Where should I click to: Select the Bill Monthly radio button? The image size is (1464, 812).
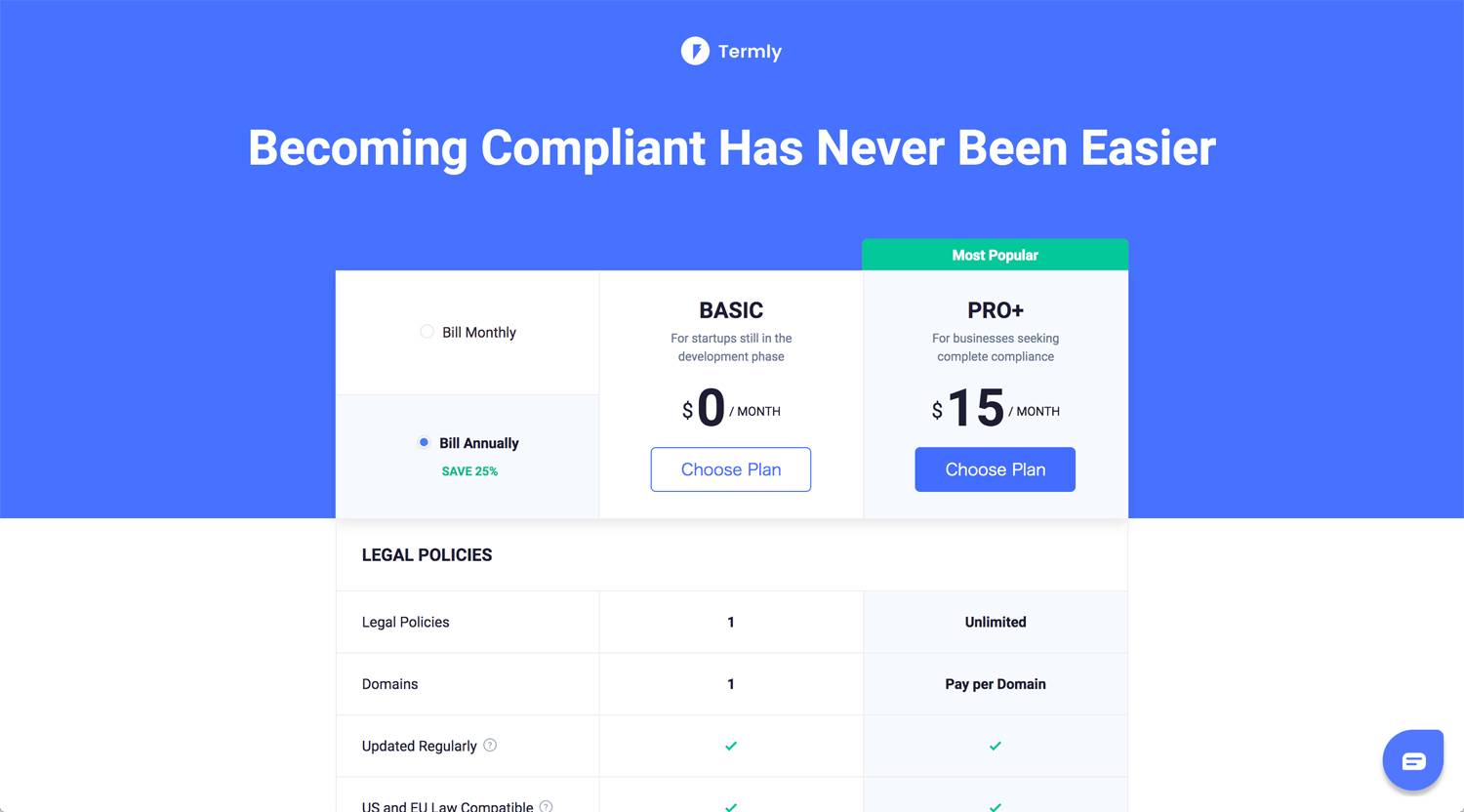[427, 332]
